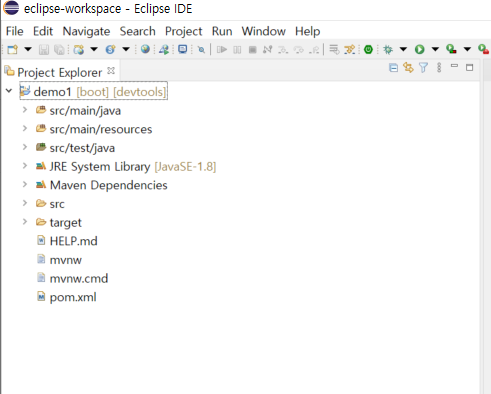
Task: Open the Window menu
Action: coord(264,31)
